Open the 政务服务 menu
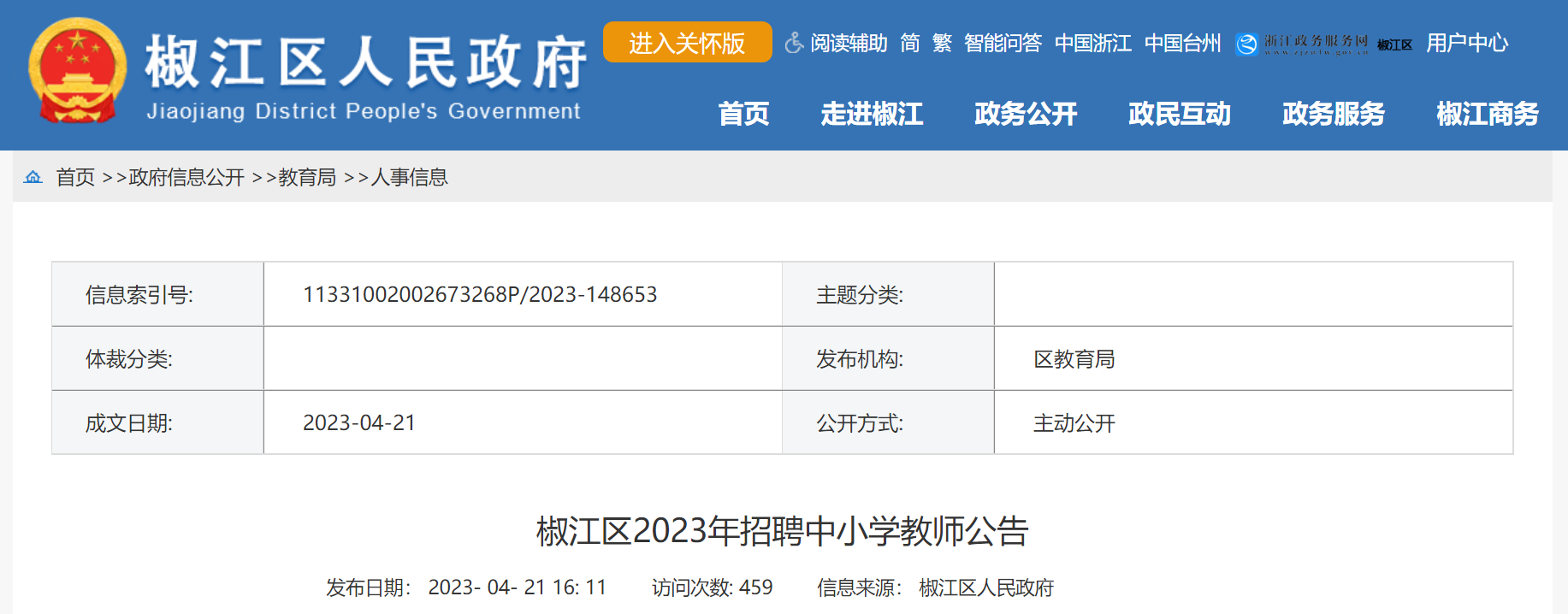Screen dimensions: 1568x614 click(x=1334, y=114)
